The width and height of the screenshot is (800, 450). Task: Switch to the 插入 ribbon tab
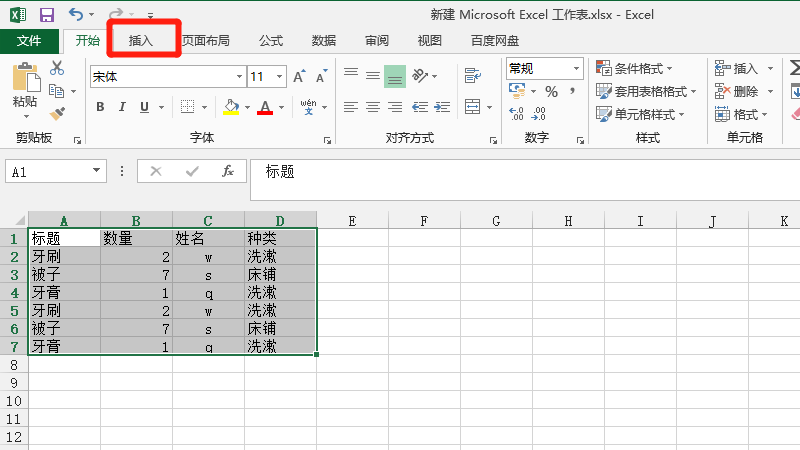click(141, 40)
